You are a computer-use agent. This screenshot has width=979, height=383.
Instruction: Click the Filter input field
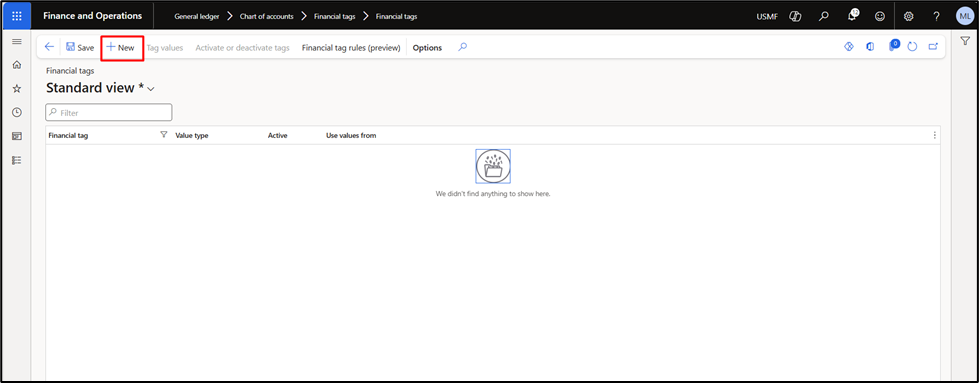(109, 112)
